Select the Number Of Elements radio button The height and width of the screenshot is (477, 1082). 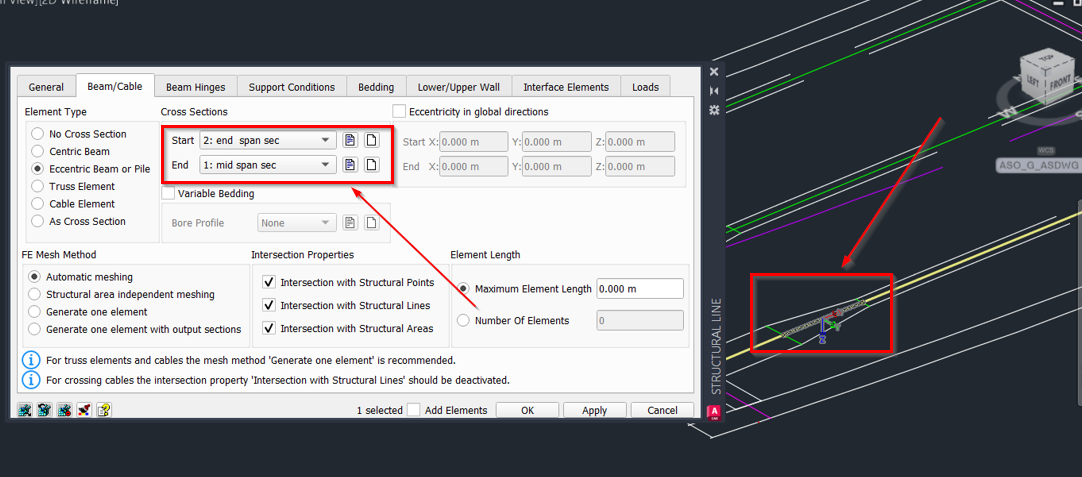point(463,321)
